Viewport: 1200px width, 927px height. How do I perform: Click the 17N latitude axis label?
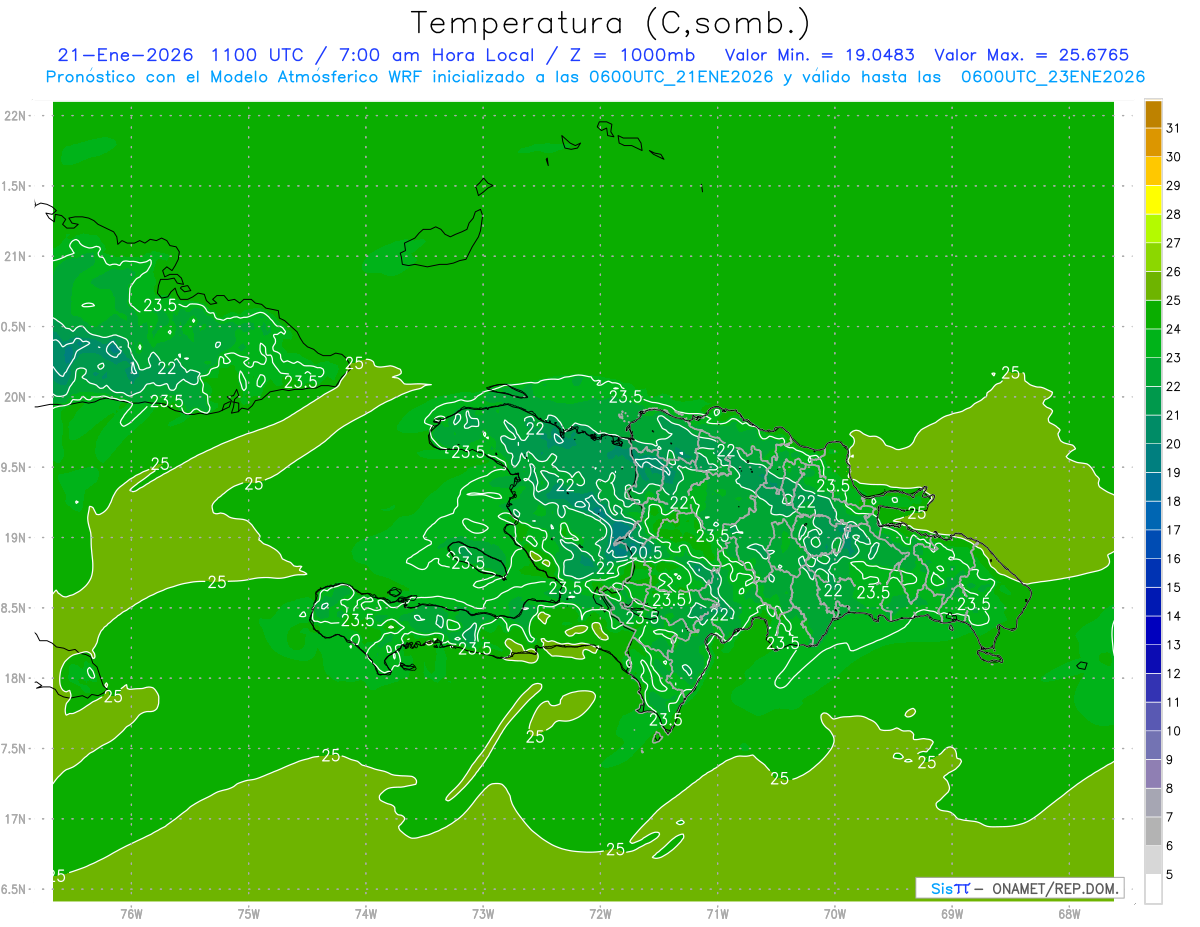pyautogui.click(x=16, y=819)
